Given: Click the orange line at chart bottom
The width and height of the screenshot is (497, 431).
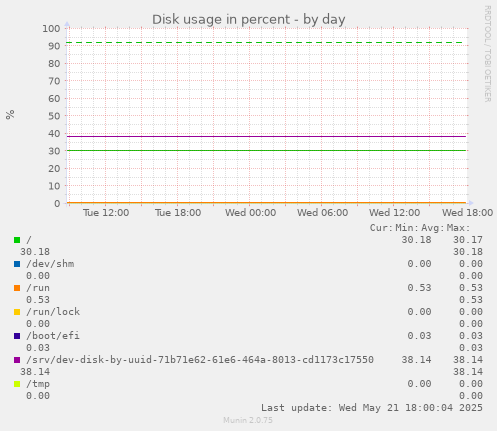Looking at the screenshot, I should [266, 202].
